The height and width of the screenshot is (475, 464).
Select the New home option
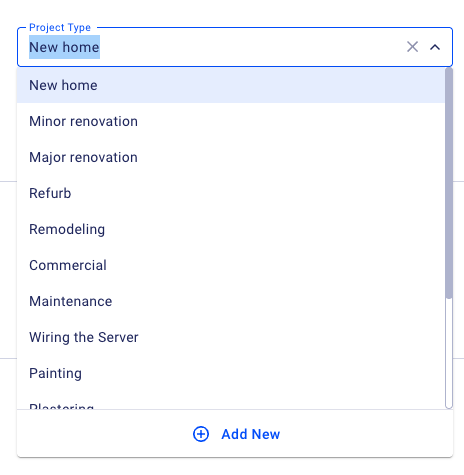coord(231,85)
